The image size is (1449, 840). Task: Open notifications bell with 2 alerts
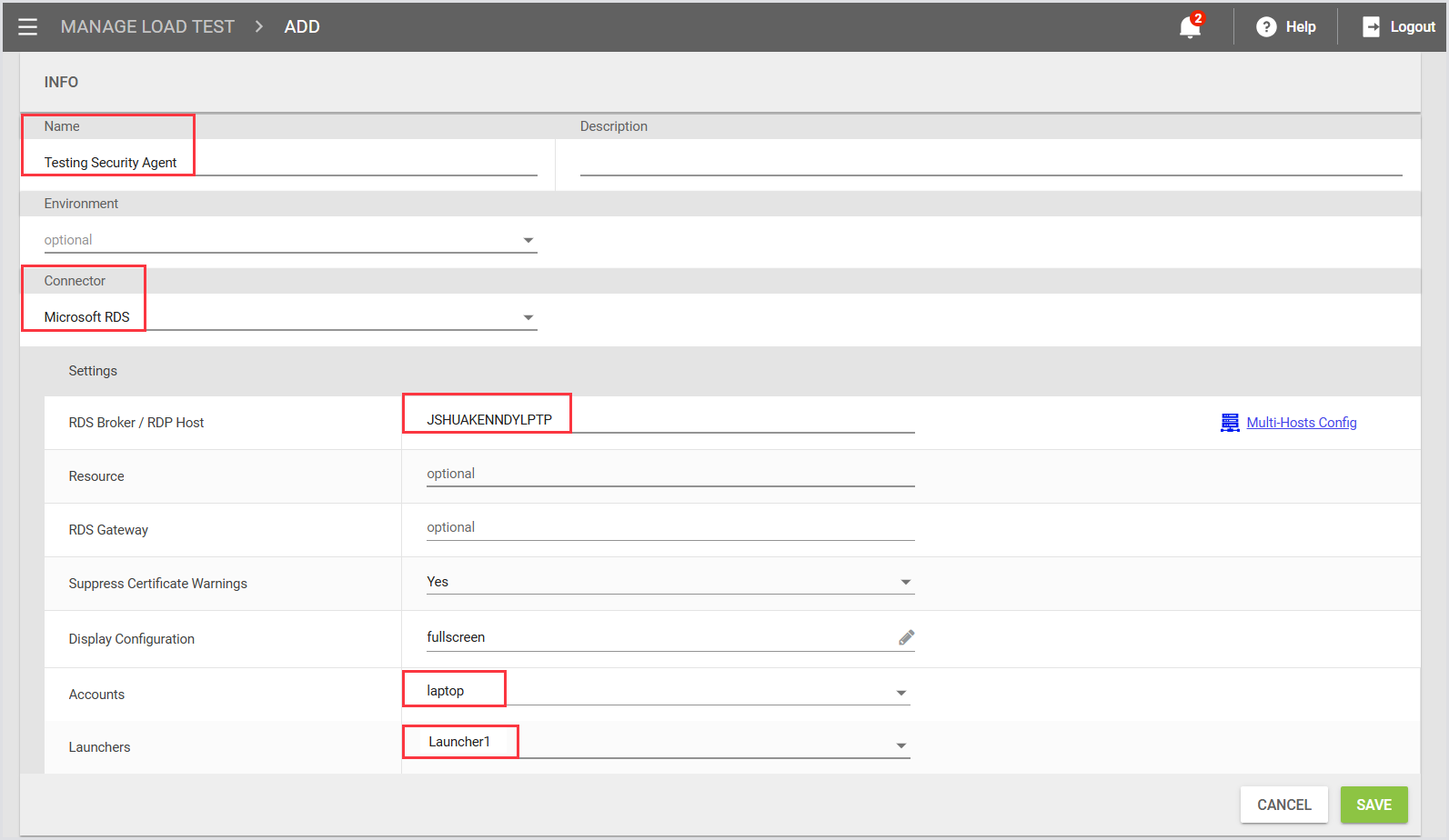[1189, 27]
